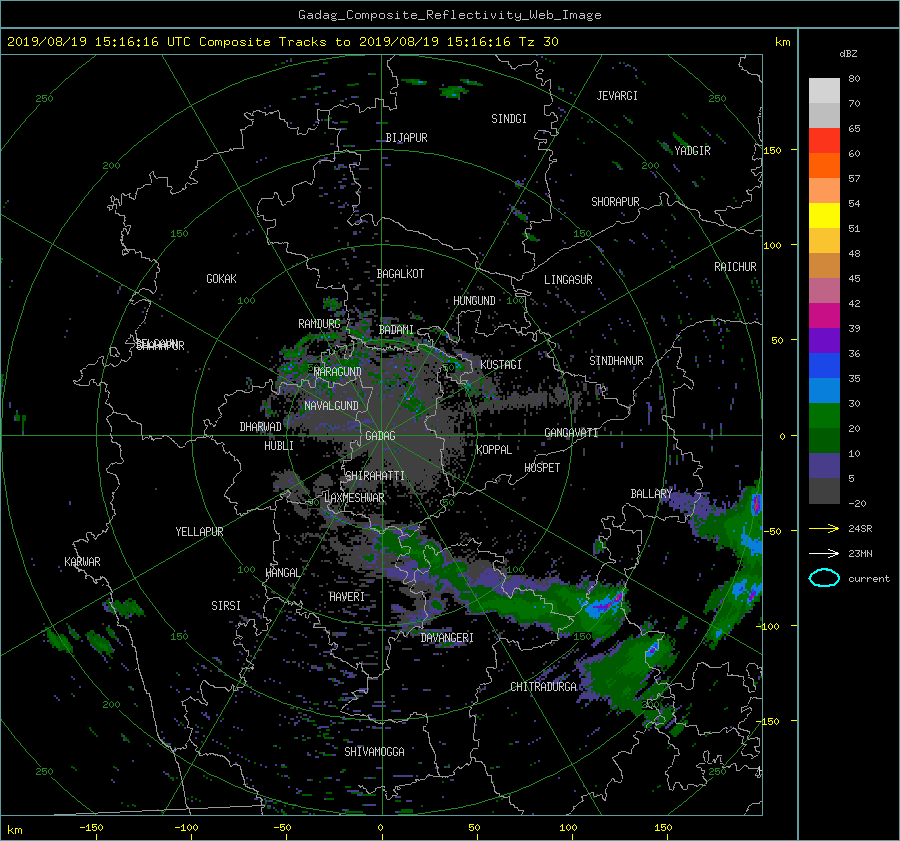Click the Gadag_Composite_Reflectivity_Web_Image title
The height and width of the screenshot is (841, 900).
449,15
